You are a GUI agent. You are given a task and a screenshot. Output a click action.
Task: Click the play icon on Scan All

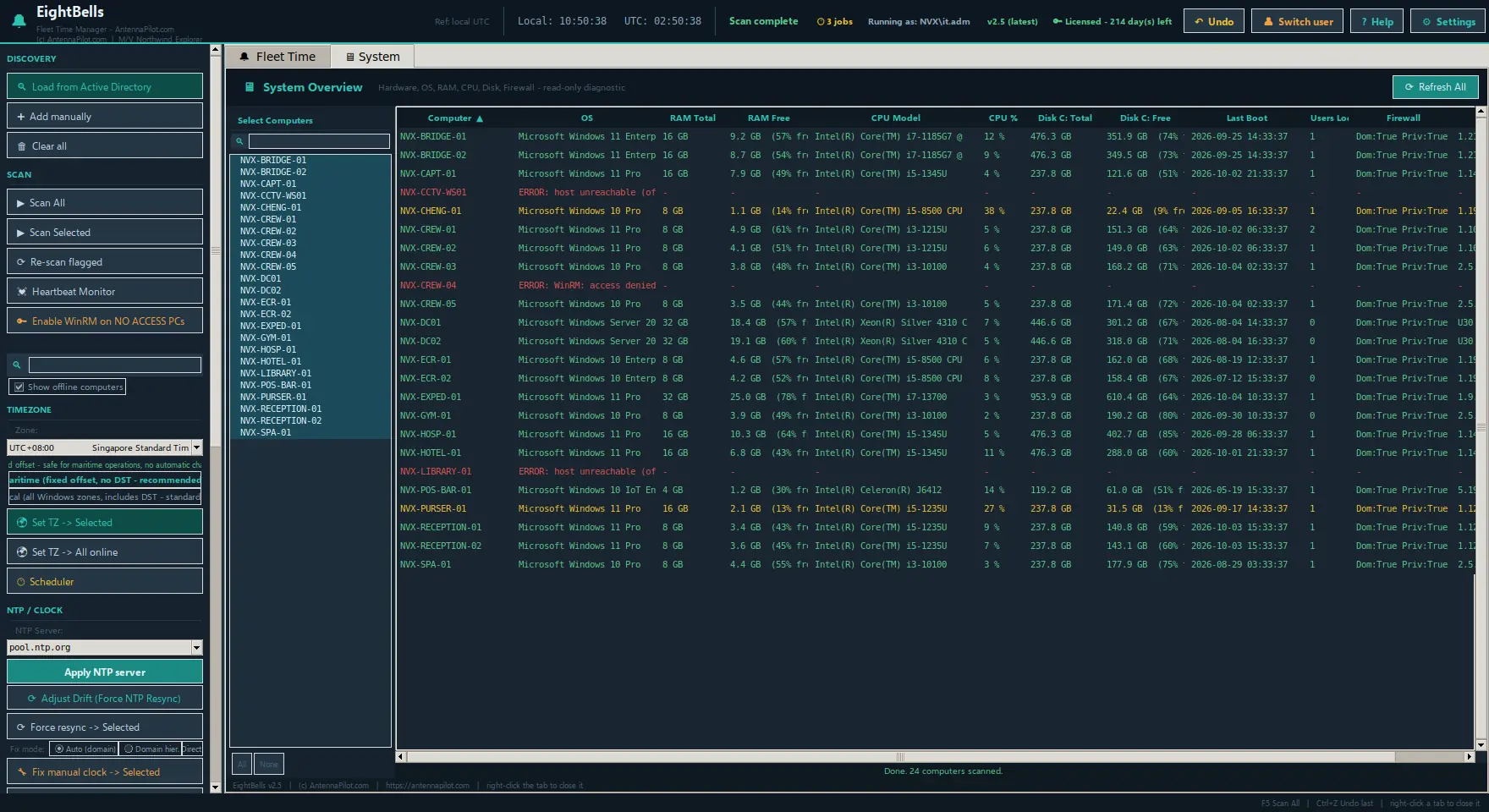pos(21,203)
